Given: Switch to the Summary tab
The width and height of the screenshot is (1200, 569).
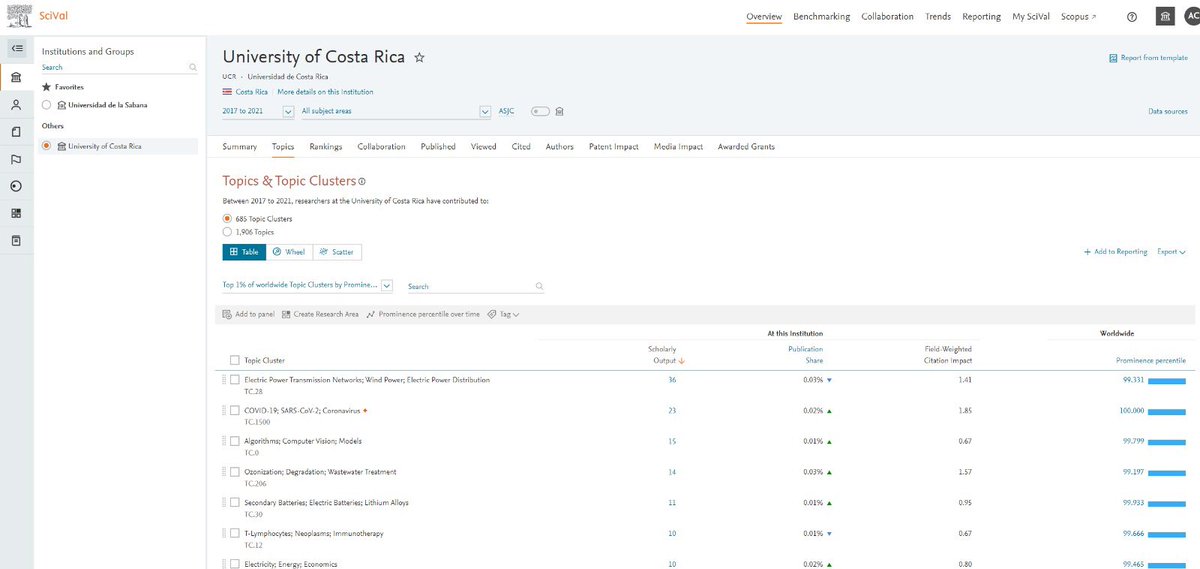Looking at the screenshot, I should pos(240,147).
